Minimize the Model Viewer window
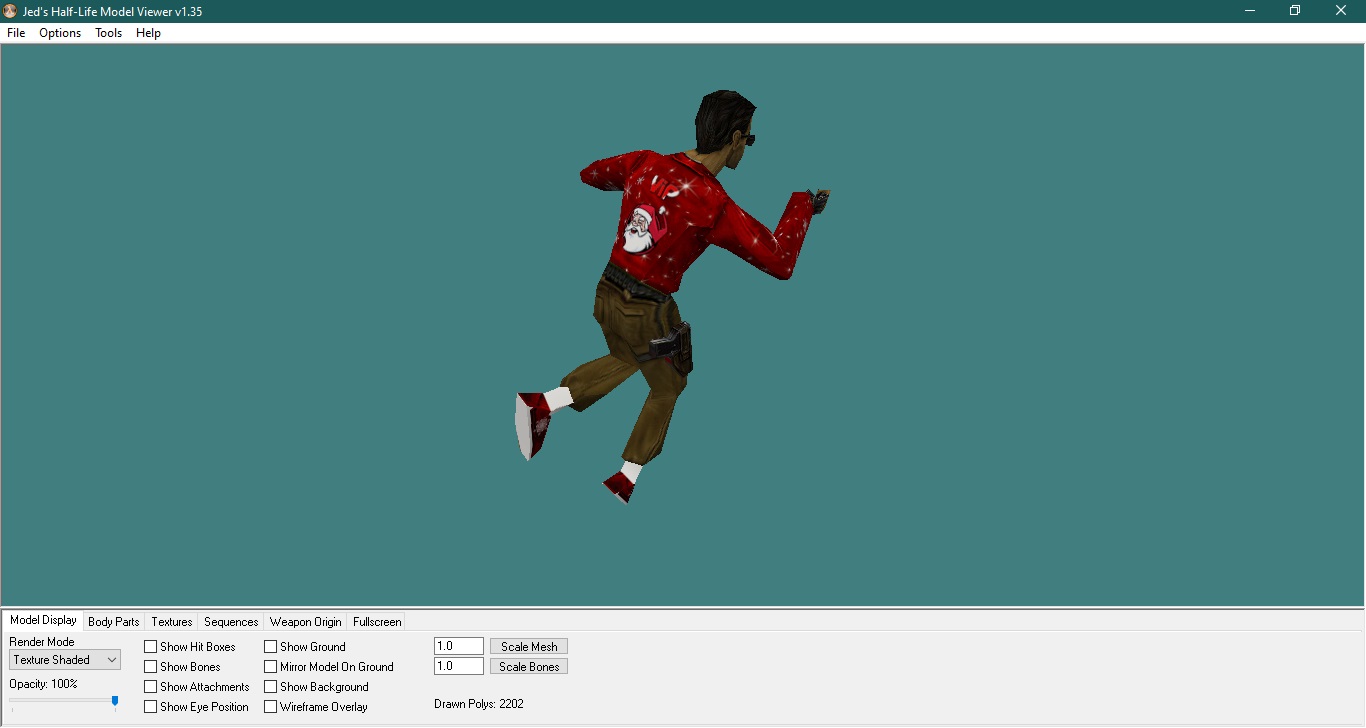Viewport: 1366px width, 728px height. pyautogui.click(x=1250, y=11)
